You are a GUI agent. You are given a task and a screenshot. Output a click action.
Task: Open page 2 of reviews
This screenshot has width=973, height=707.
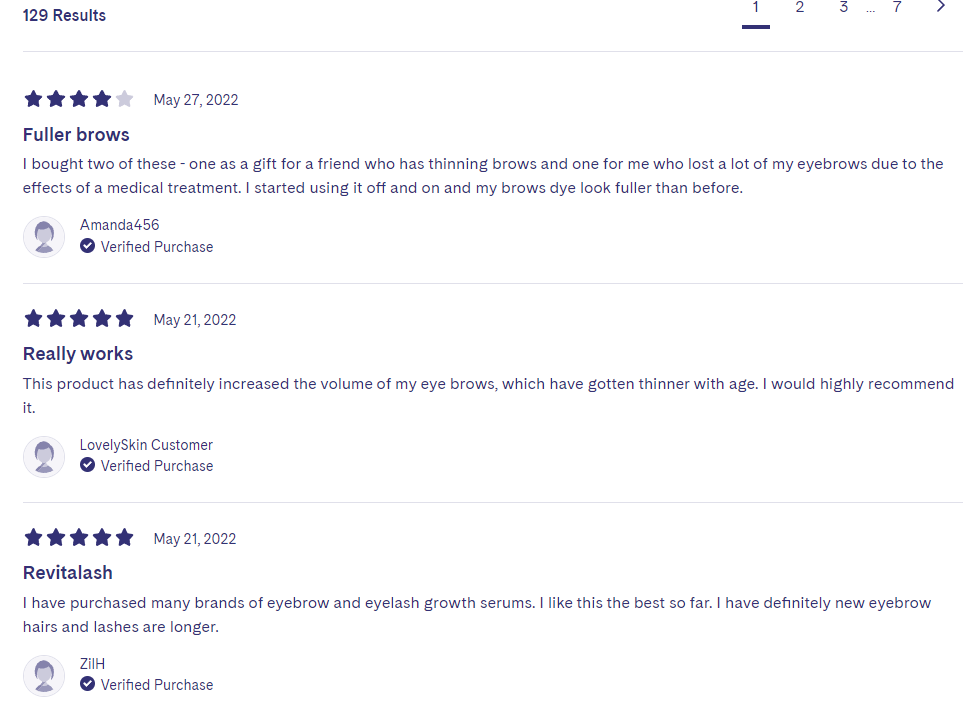pos(799,7)
